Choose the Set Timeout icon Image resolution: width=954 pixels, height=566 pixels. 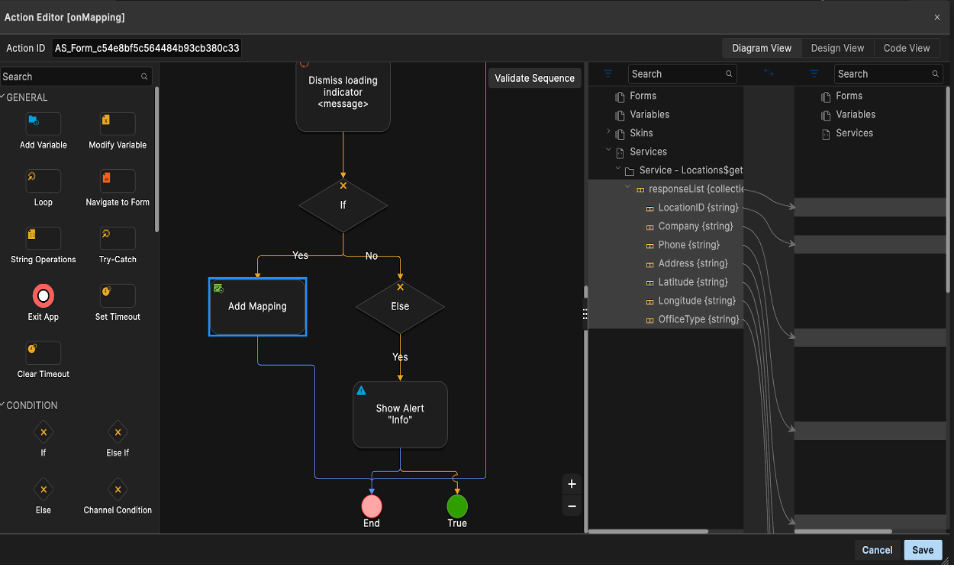pos(117,296)
